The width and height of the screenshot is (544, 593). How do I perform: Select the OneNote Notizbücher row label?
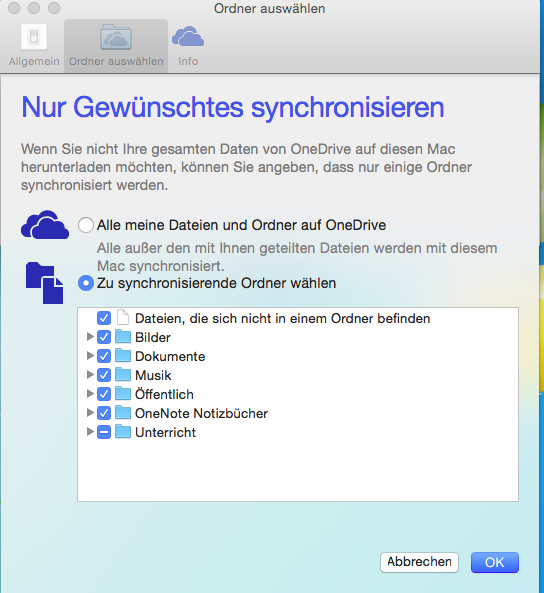(x=201, y=413)
